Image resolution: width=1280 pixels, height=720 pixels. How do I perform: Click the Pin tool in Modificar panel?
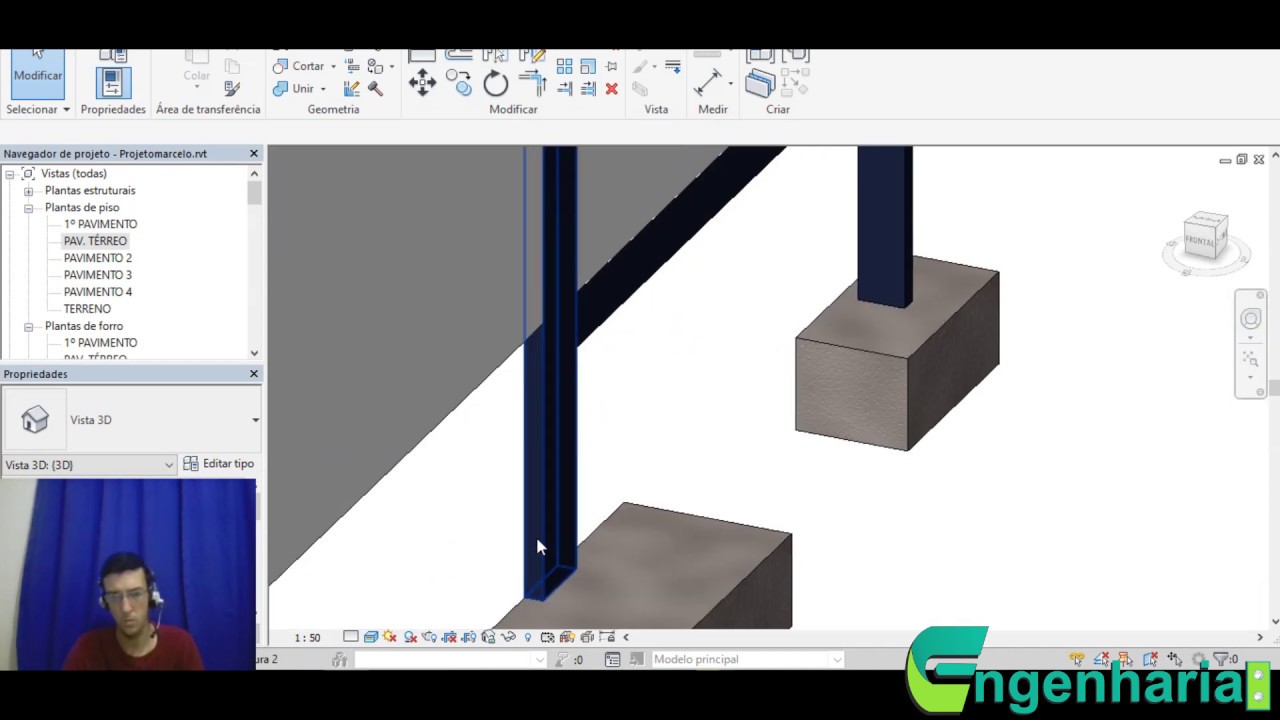(x=611, y=66)
